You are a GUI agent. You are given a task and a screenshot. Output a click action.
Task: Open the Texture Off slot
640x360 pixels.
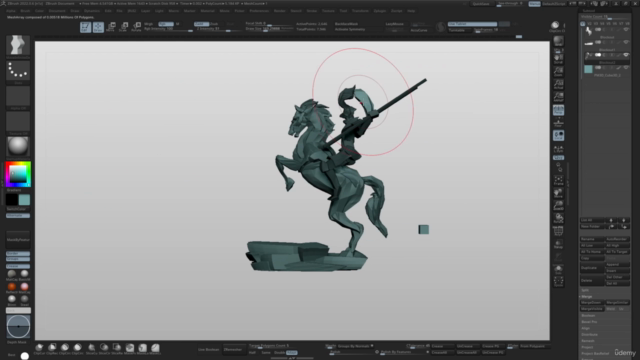coord(18,121)
